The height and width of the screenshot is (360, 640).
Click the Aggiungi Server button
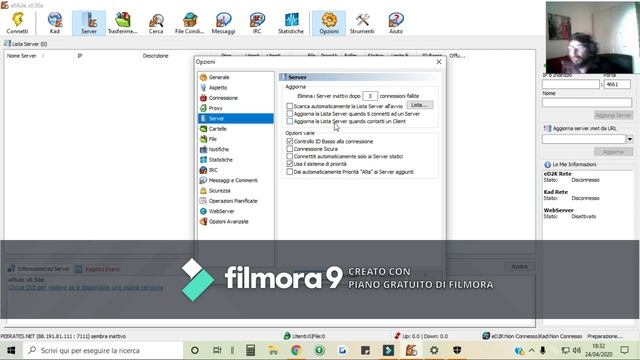point(613,116)
